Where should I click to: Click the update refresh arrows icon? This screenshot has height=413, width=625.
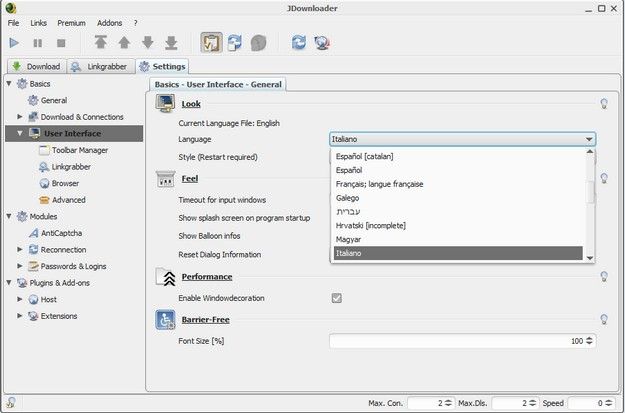[299, 42]
